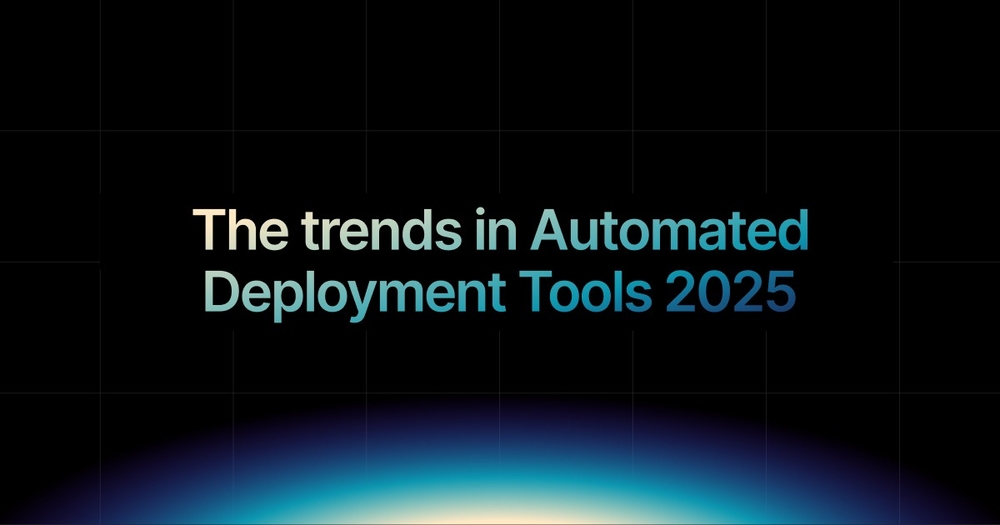Image resolution: width=1000 pixels, height=525 pixels.
Task: Click the headline "The trends in Automated"
Action: tap(501, 230)
